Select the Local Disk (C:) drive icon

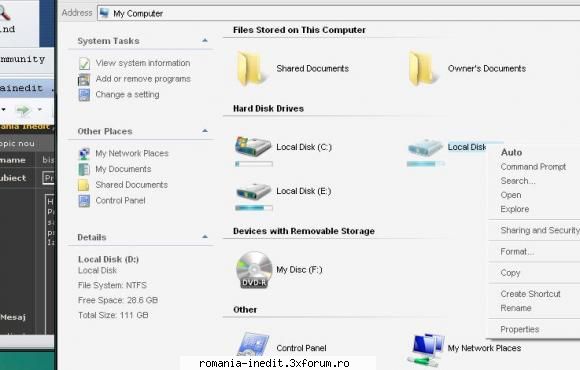pos(253,147)
